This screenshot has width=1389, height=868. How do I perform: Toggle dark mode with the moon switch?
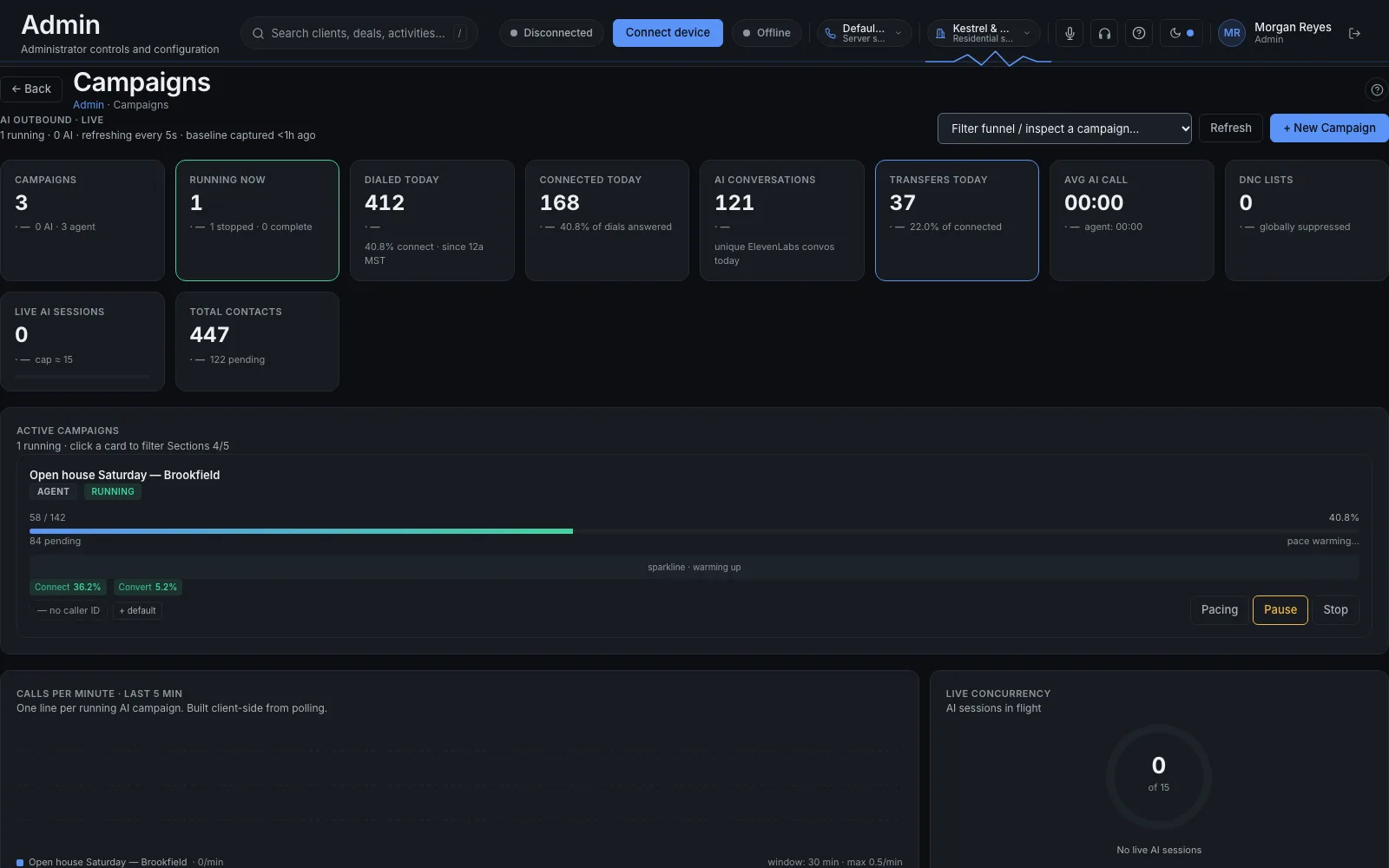[x=1182, y=33]
